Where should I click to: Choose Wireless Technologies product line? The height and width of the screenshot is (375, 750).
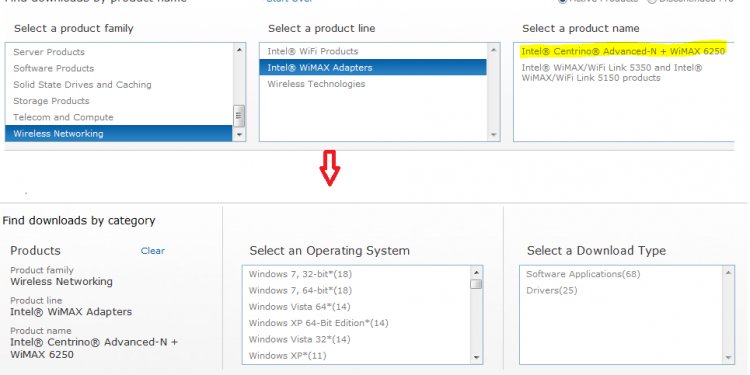[373, 84]
